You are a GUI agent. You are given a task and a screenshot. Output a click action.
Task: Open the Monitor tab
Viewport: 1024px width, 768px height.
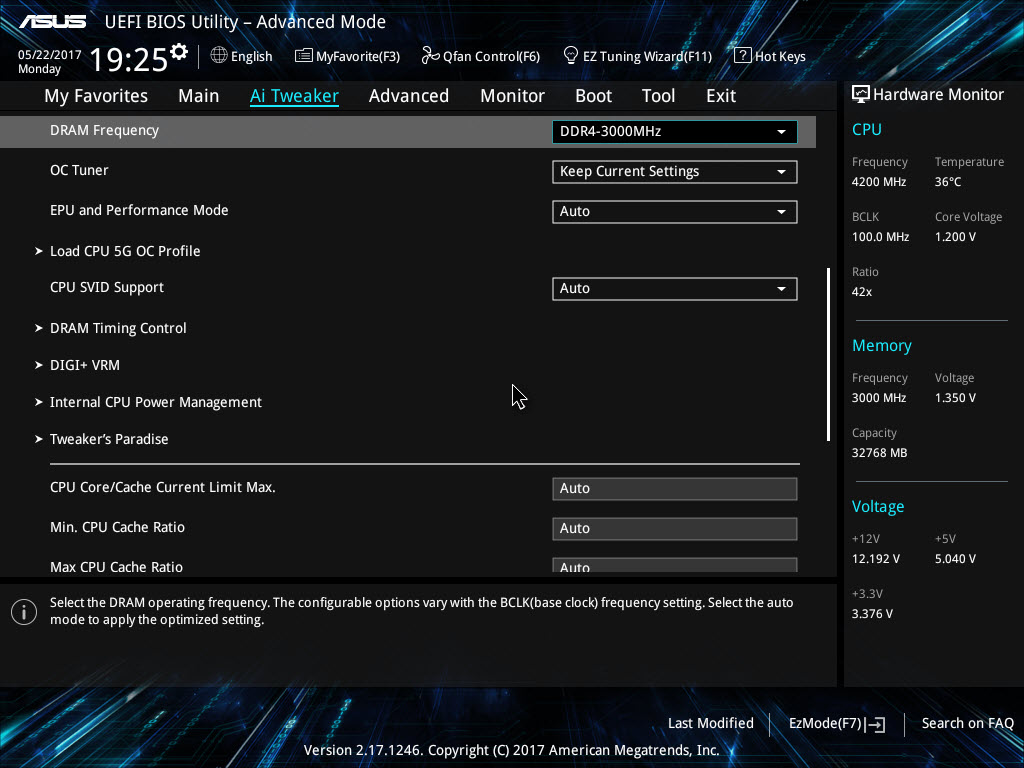[x=512, y=96]
